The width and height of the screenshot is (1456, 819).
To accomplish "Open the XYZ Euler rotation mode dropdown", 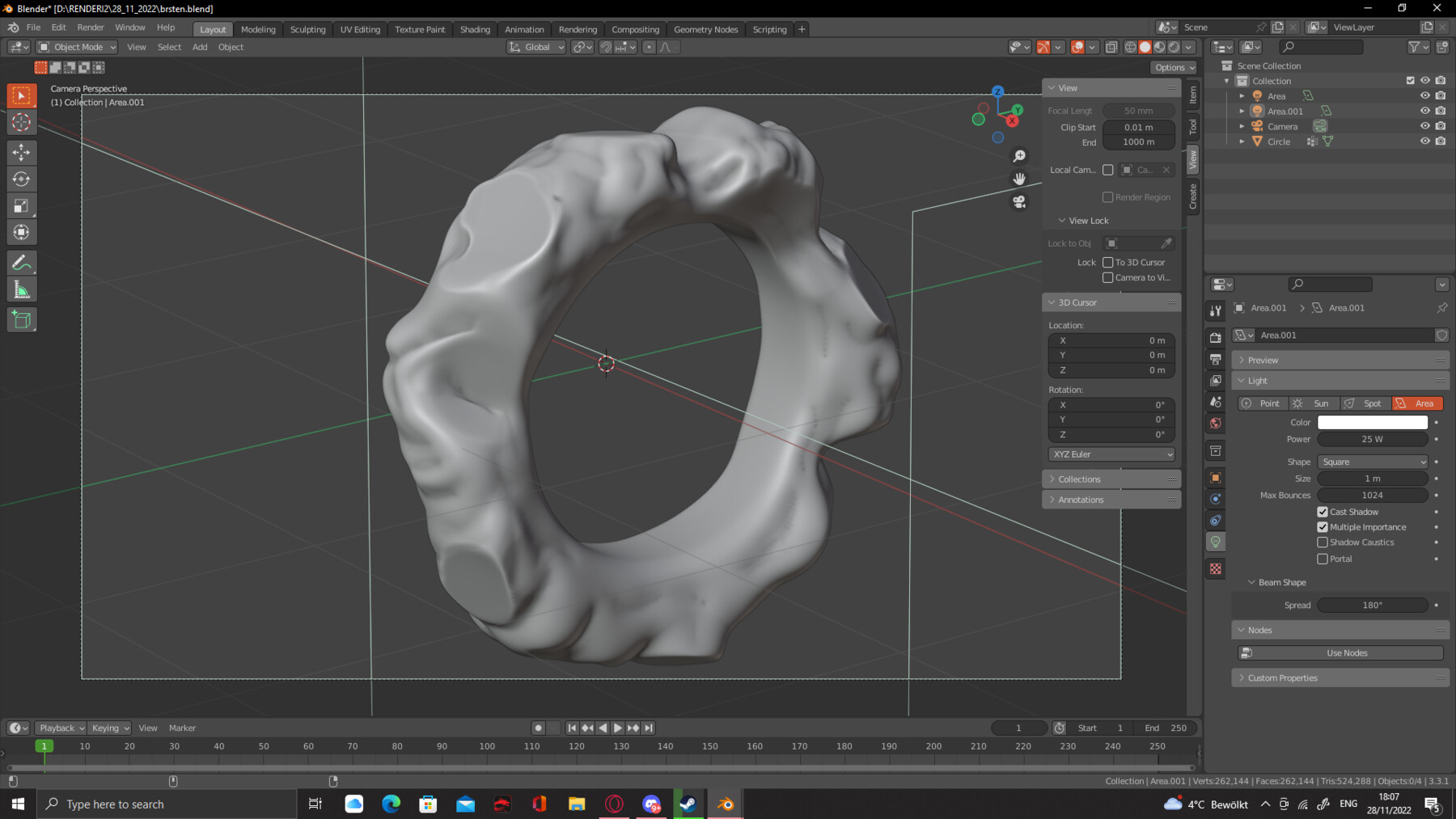I will coord(1111,454).
